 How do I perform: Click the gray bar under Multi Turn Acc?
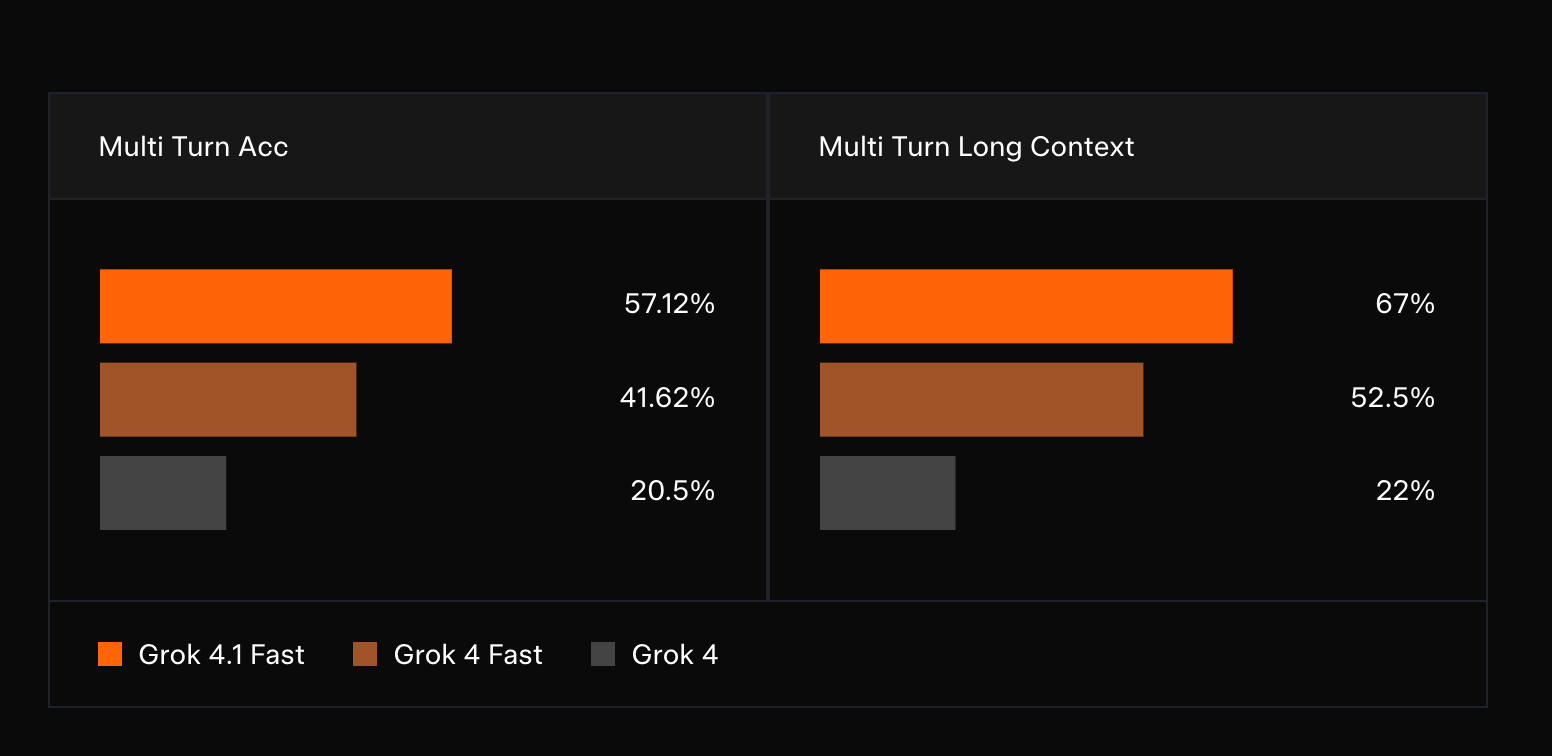pos(163,493)
